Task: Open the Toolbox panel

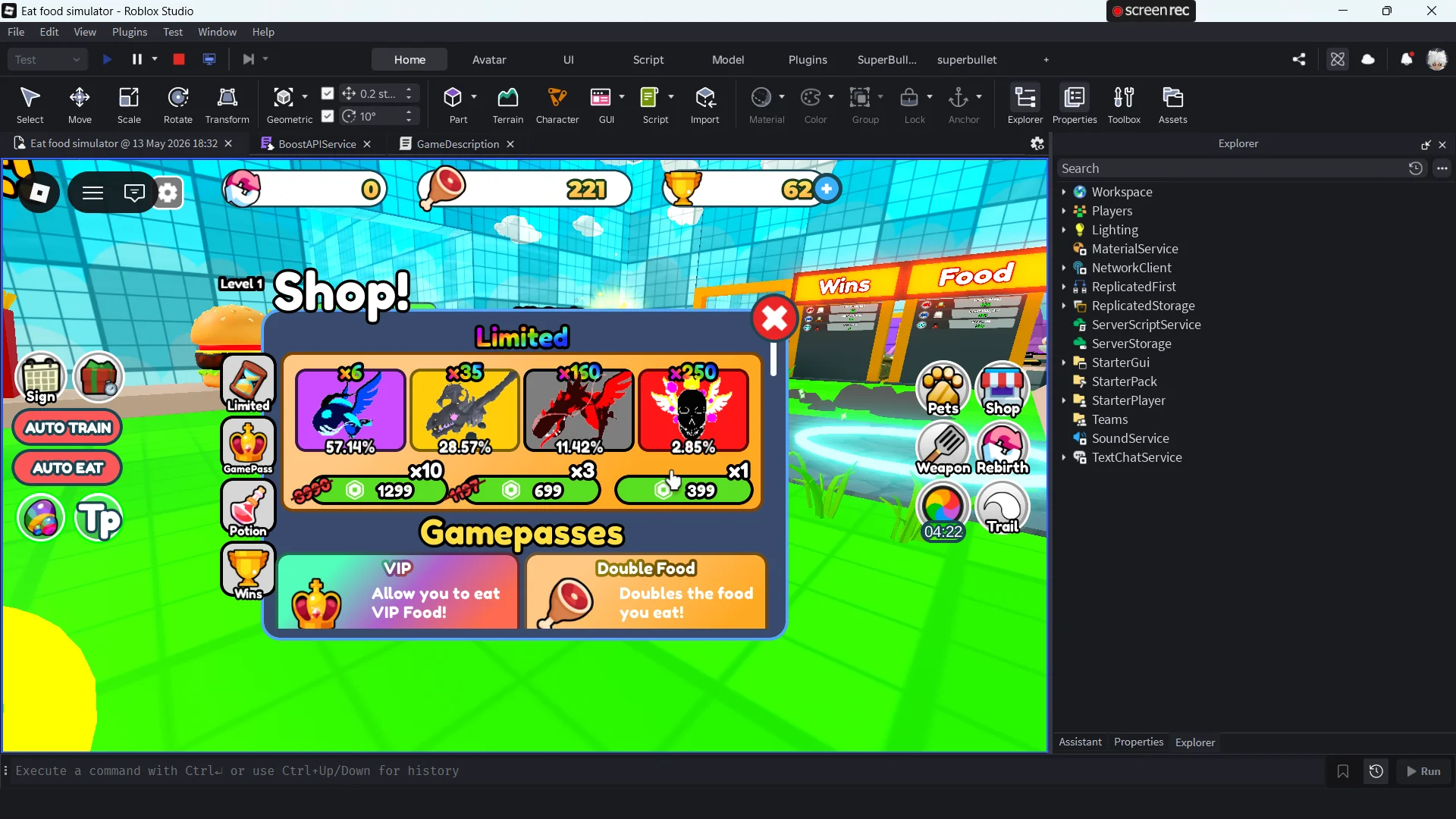Action: coord(1124,105)
